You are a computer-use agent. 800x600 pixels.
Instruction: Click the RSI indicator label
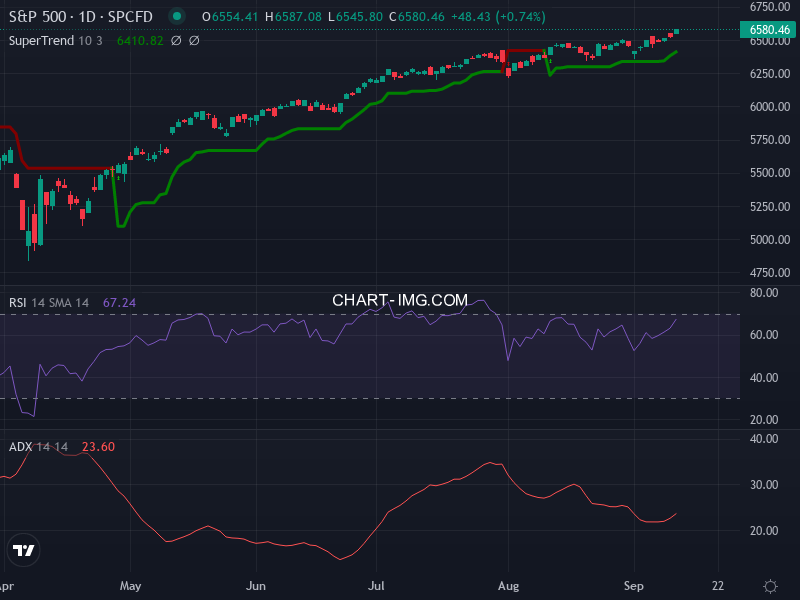pos(17,303)
